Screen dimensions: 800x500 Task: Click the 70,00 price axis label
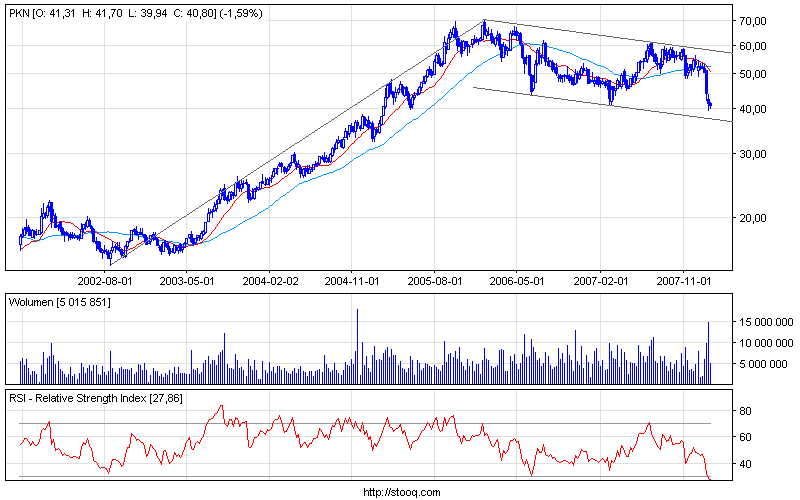click(753, 21)
